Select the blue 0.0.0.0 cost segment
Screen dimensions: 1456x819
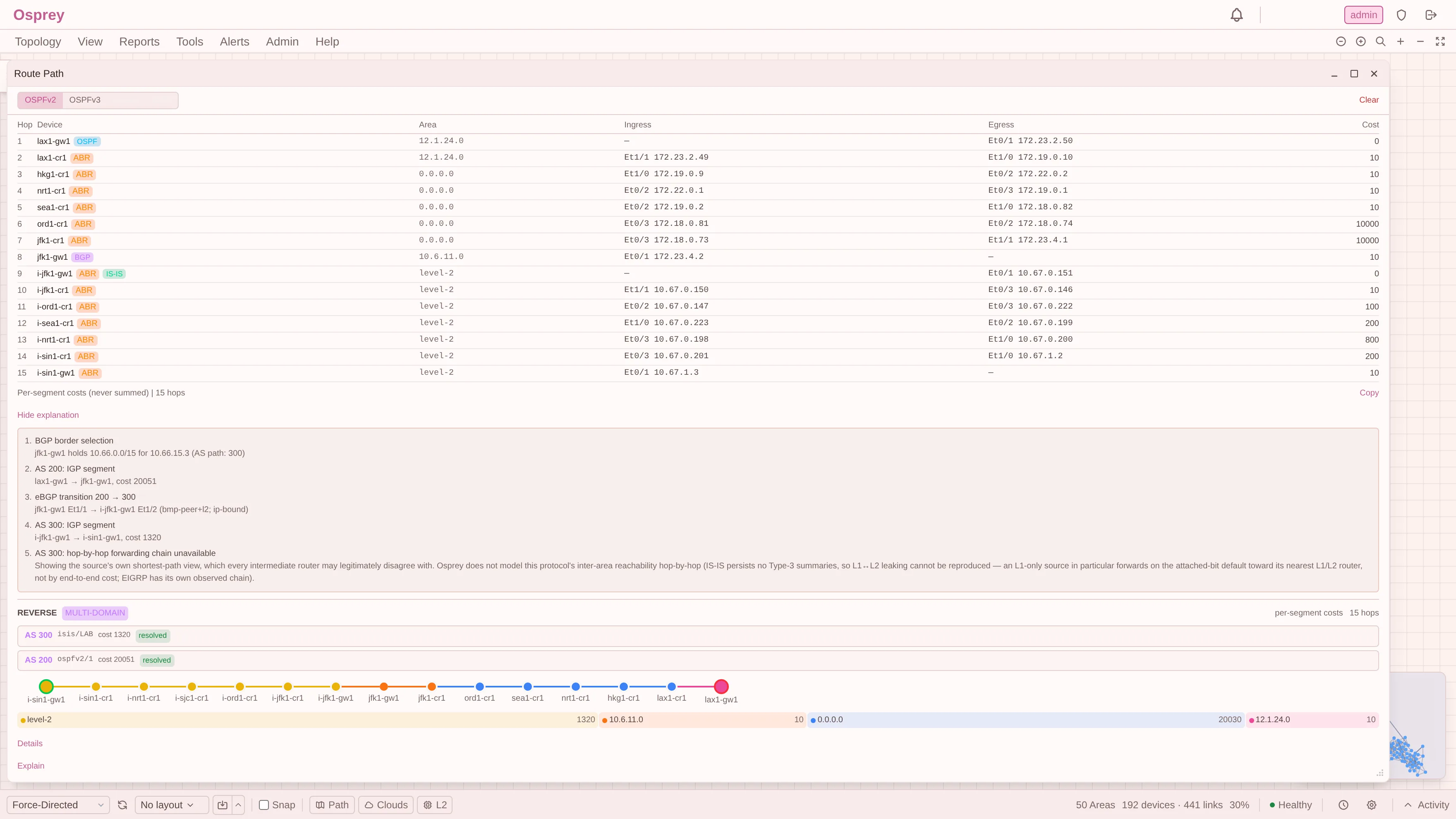coord(1026,720)
